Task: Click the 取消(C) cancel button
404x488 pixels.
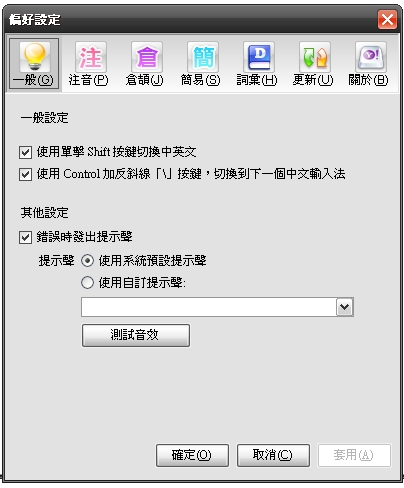Action: (273, 455)
